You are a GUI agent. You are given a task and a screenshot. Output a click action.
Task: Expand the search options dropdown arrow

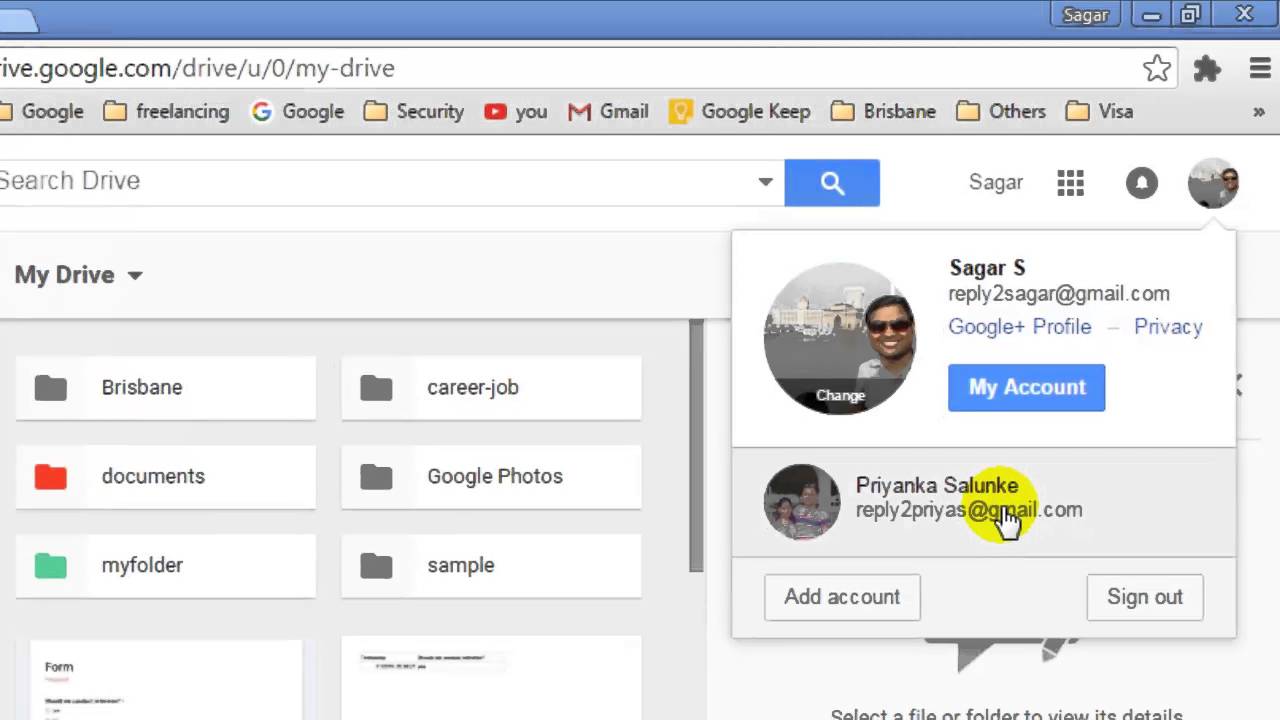765,182
